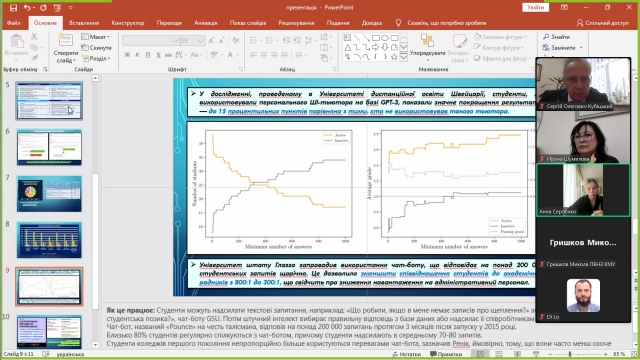Click the Спільний доступ button
Viewport: 640px width, 360px height.
(x=603, y=23)
